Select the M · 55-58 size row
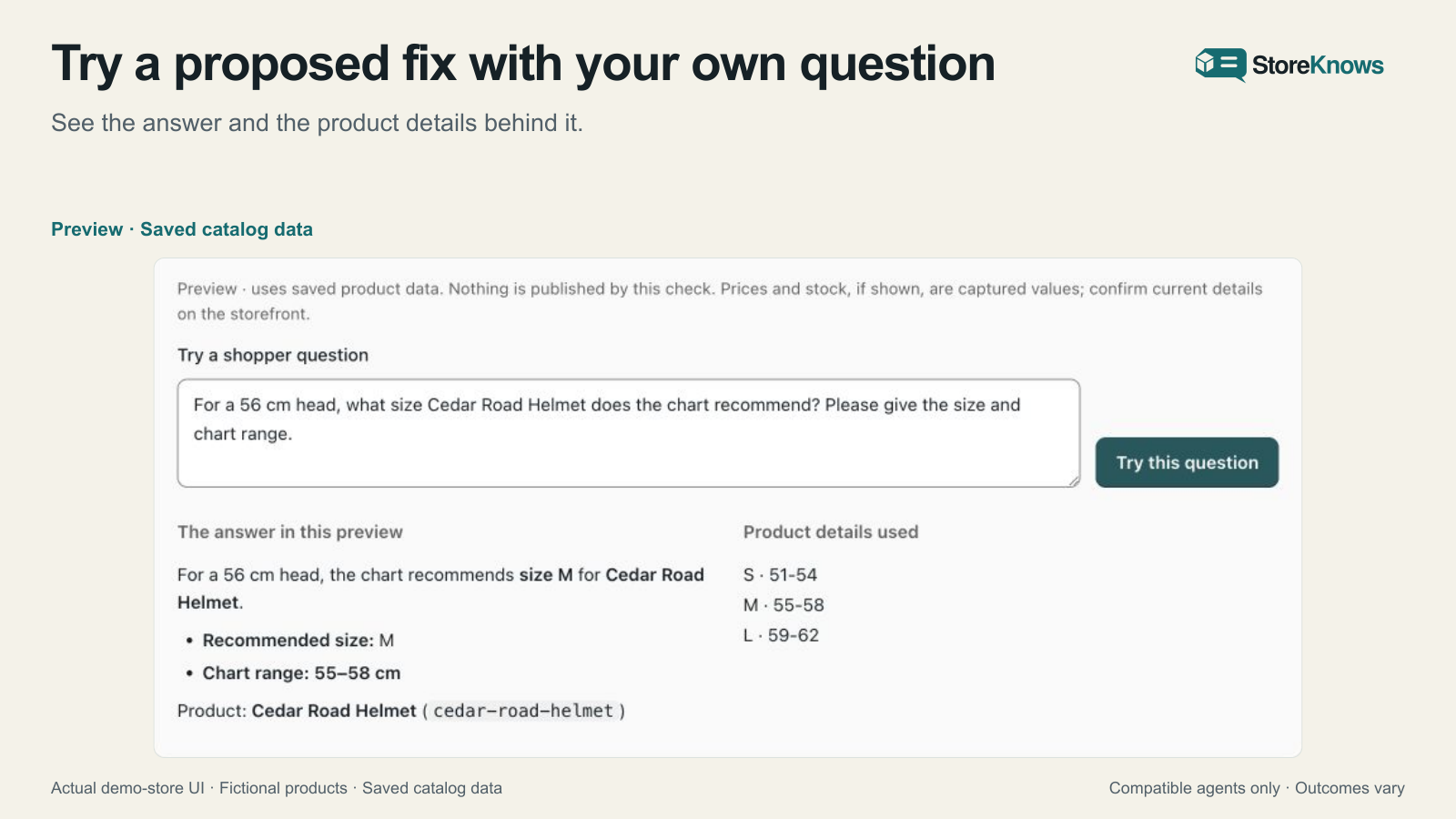Screen dimensions: 1456x819 784,605
